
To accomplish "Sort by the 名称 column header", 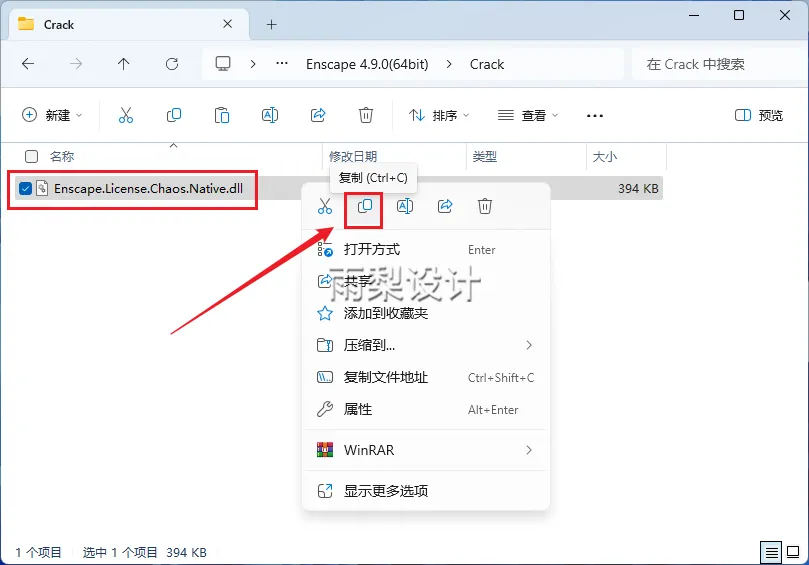I will pos(61,156).
